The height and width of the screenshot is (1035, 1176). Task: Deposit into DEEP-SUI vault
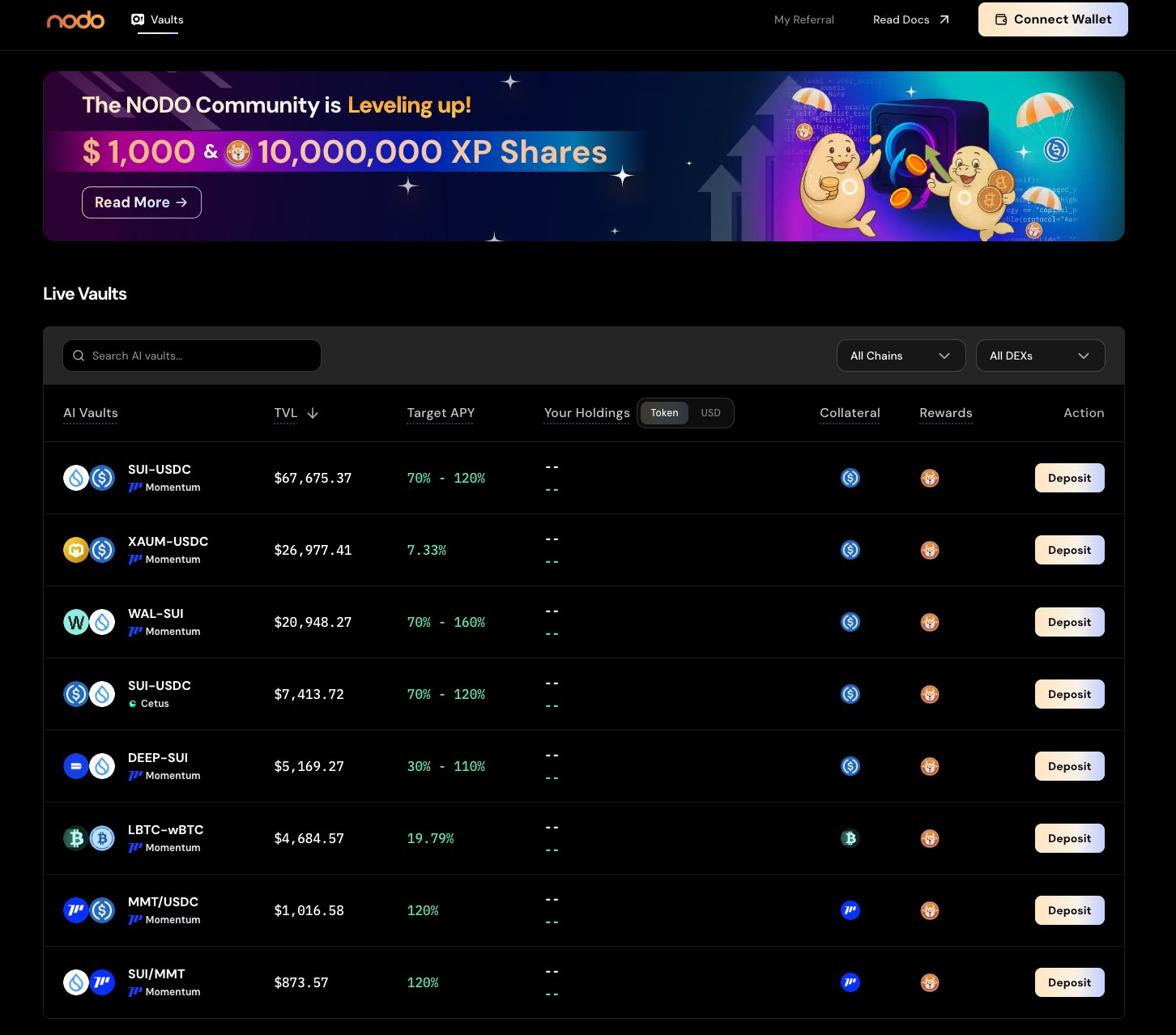[x=1069, y=766]
